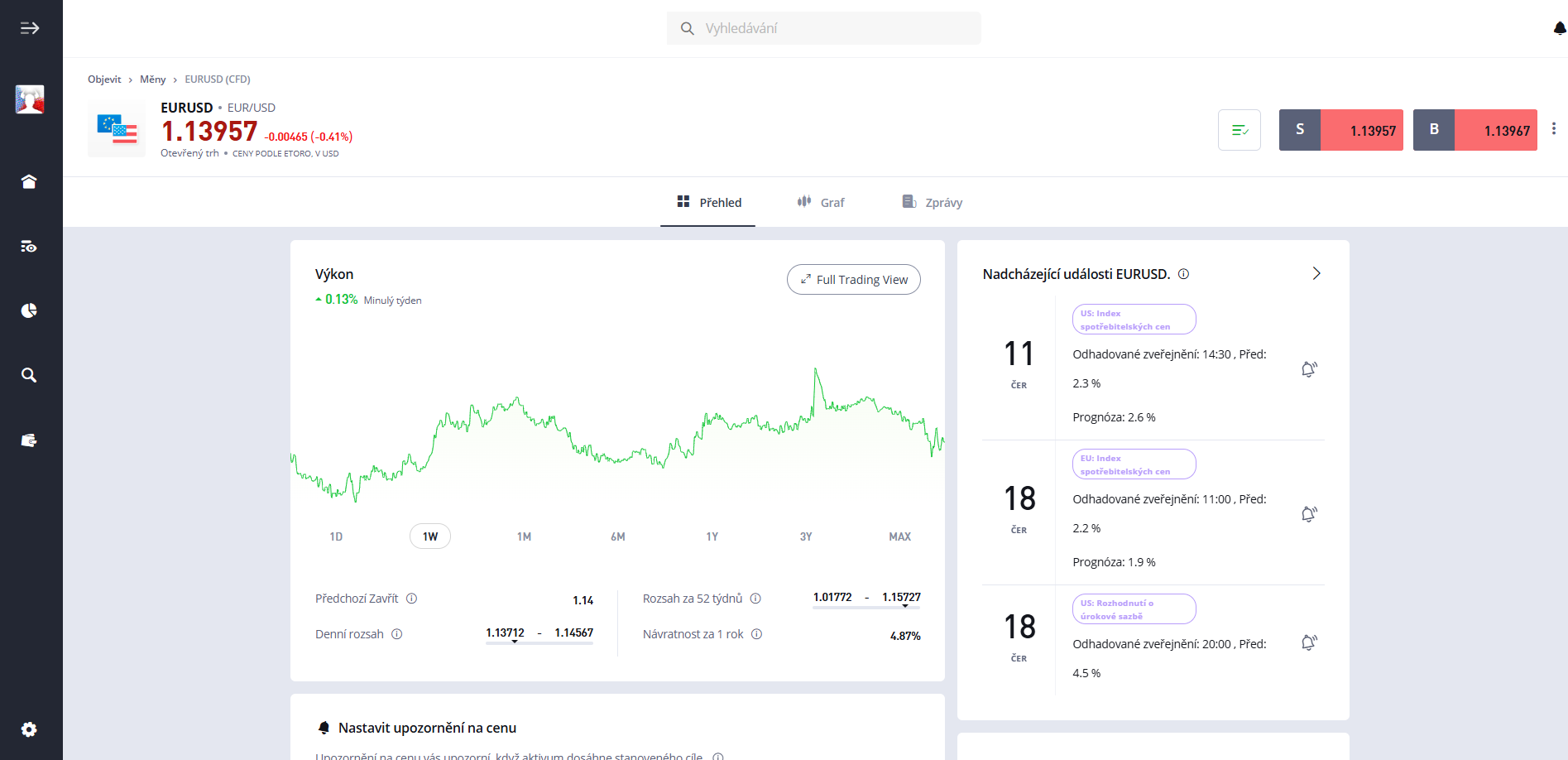Screen dimensions: 1568x760
Task: Click the US: Index spotřebitelských cen tag
Action: pos(1134,320)
